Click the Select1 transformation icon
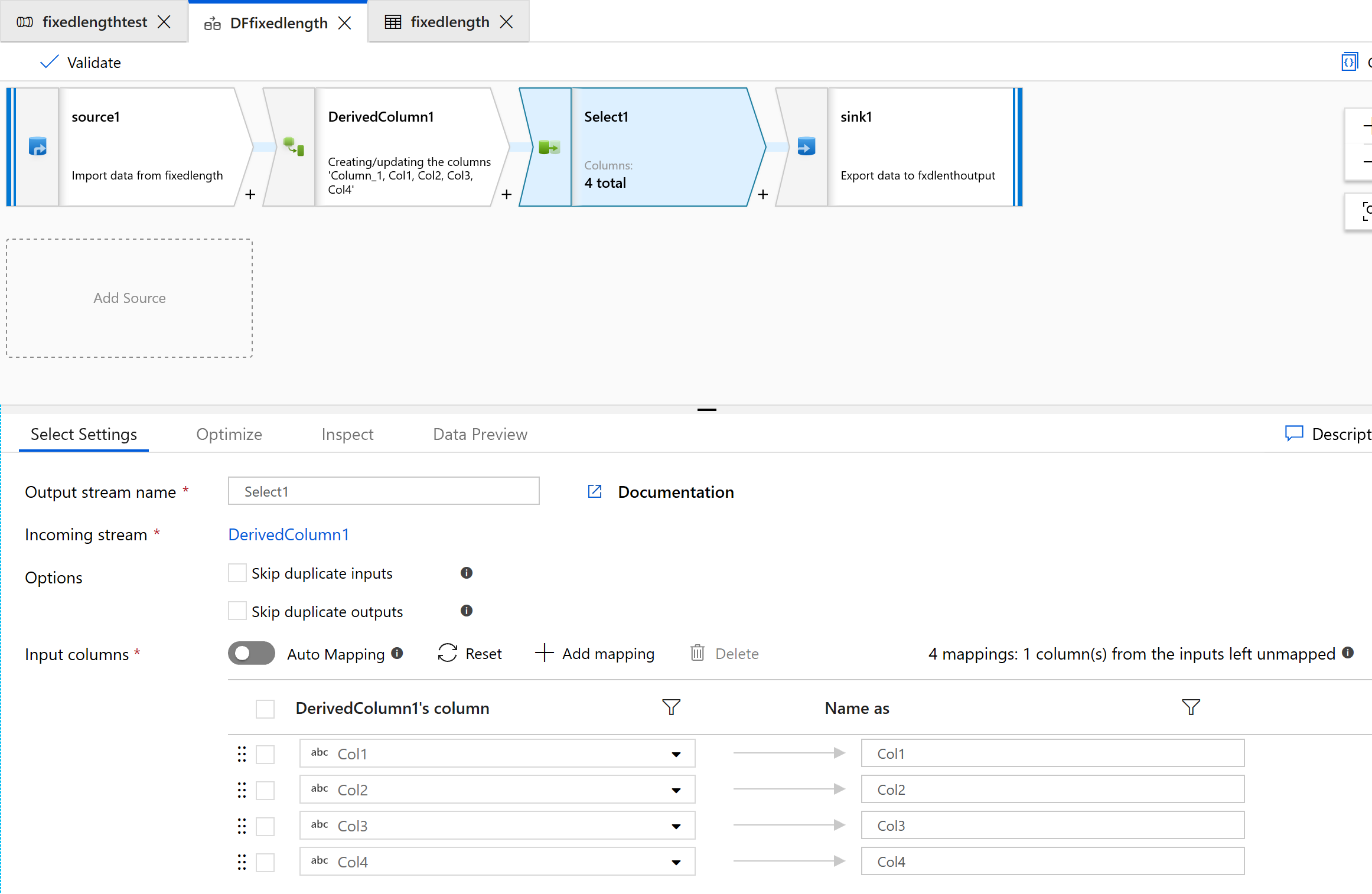The image size is (1372, 894). (549, 147)
